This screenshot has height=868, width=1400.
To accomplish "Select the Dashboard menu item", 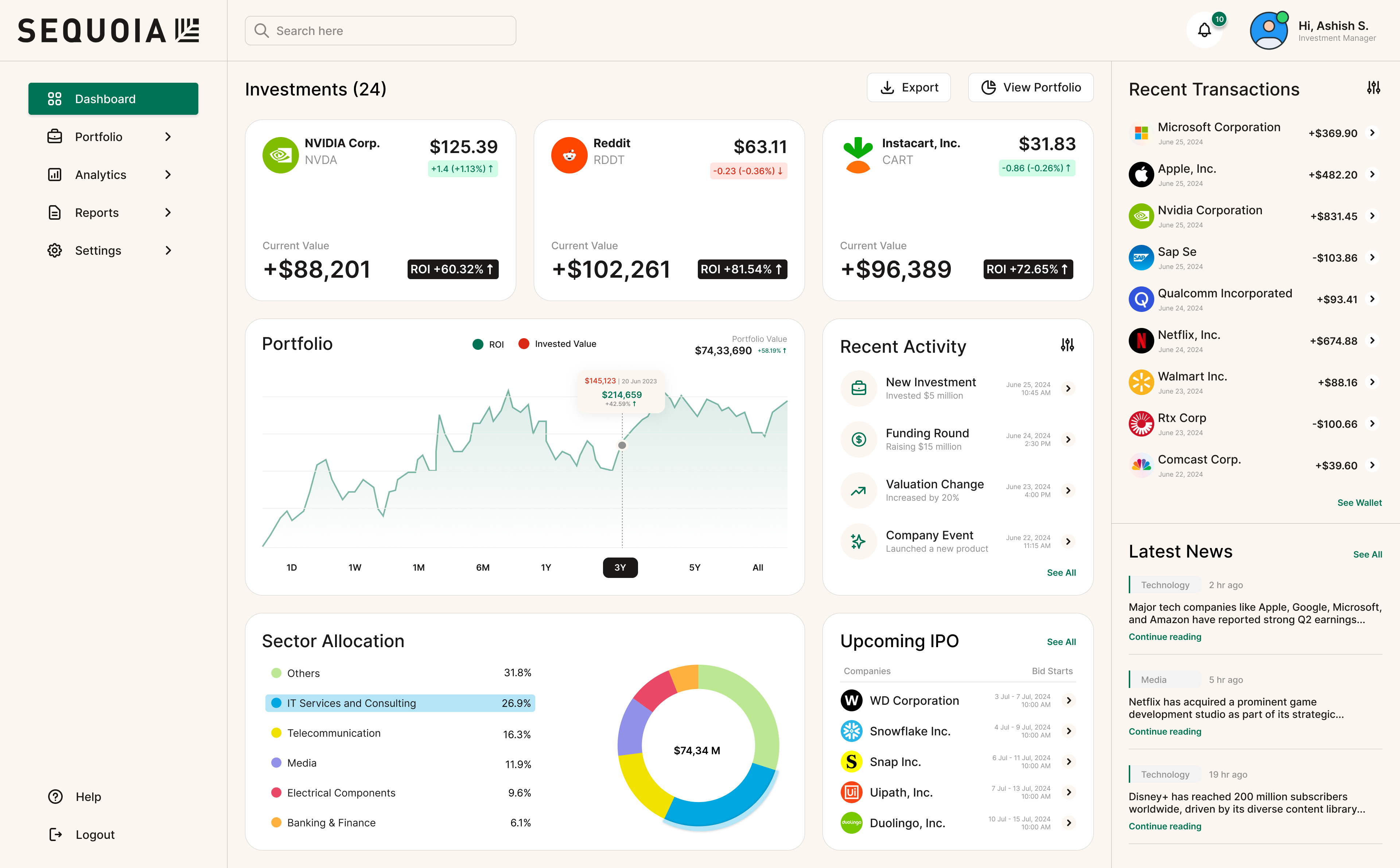I will (x=113, y=99).
